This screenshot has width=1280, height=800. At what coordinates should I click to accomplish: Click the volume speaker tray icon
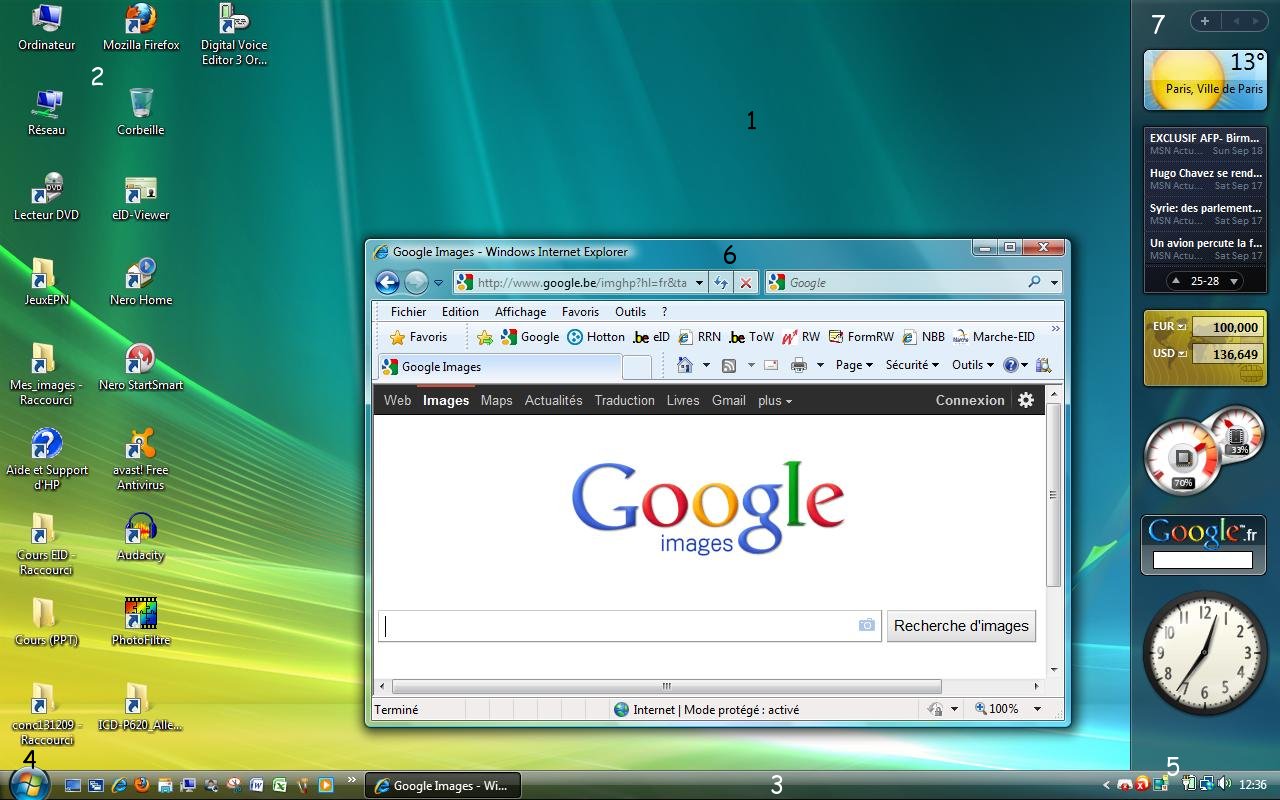[1224, 785]
